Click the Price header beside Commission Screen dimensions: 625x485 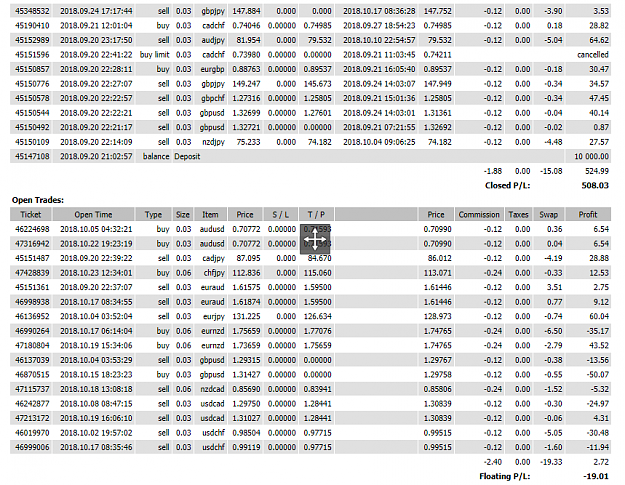pyautogui.click(x=436, y=214)
